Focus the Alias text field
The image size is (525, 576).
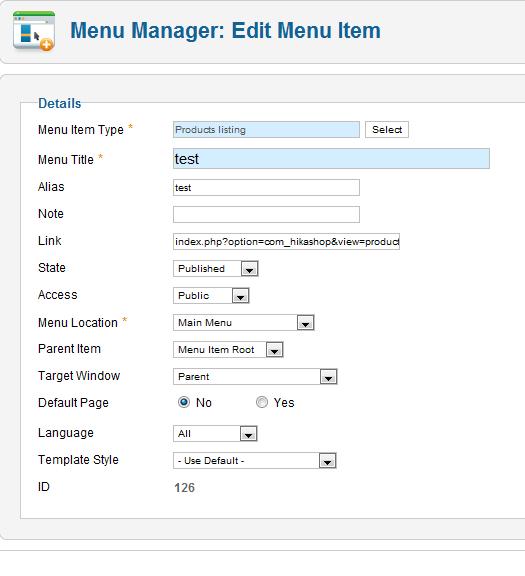266,188
